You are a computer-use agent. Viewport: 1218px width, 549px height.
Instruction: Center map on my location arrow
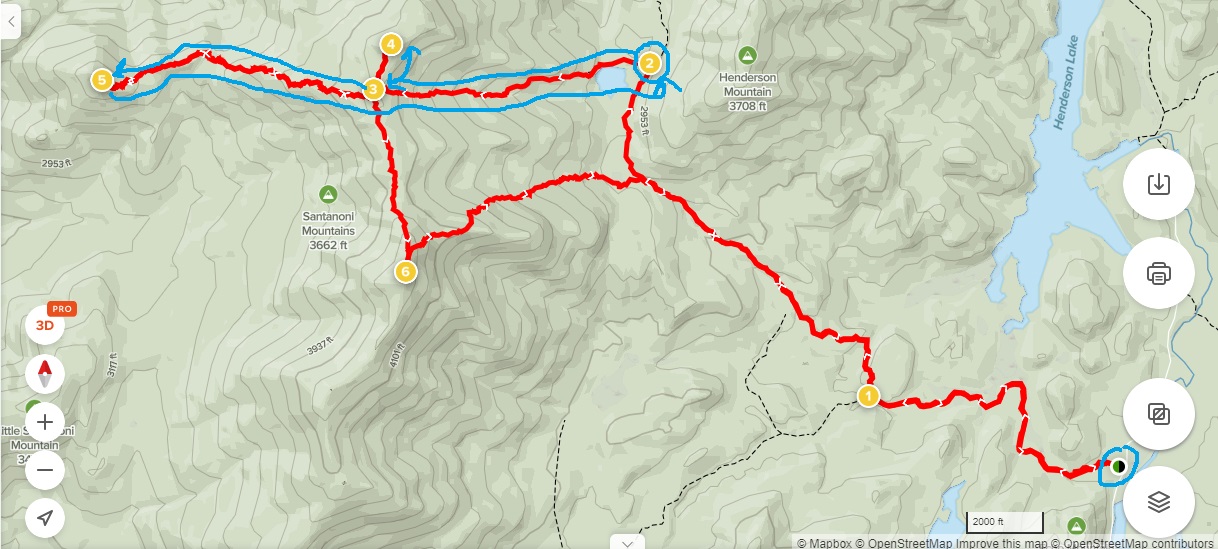point(45,517)
